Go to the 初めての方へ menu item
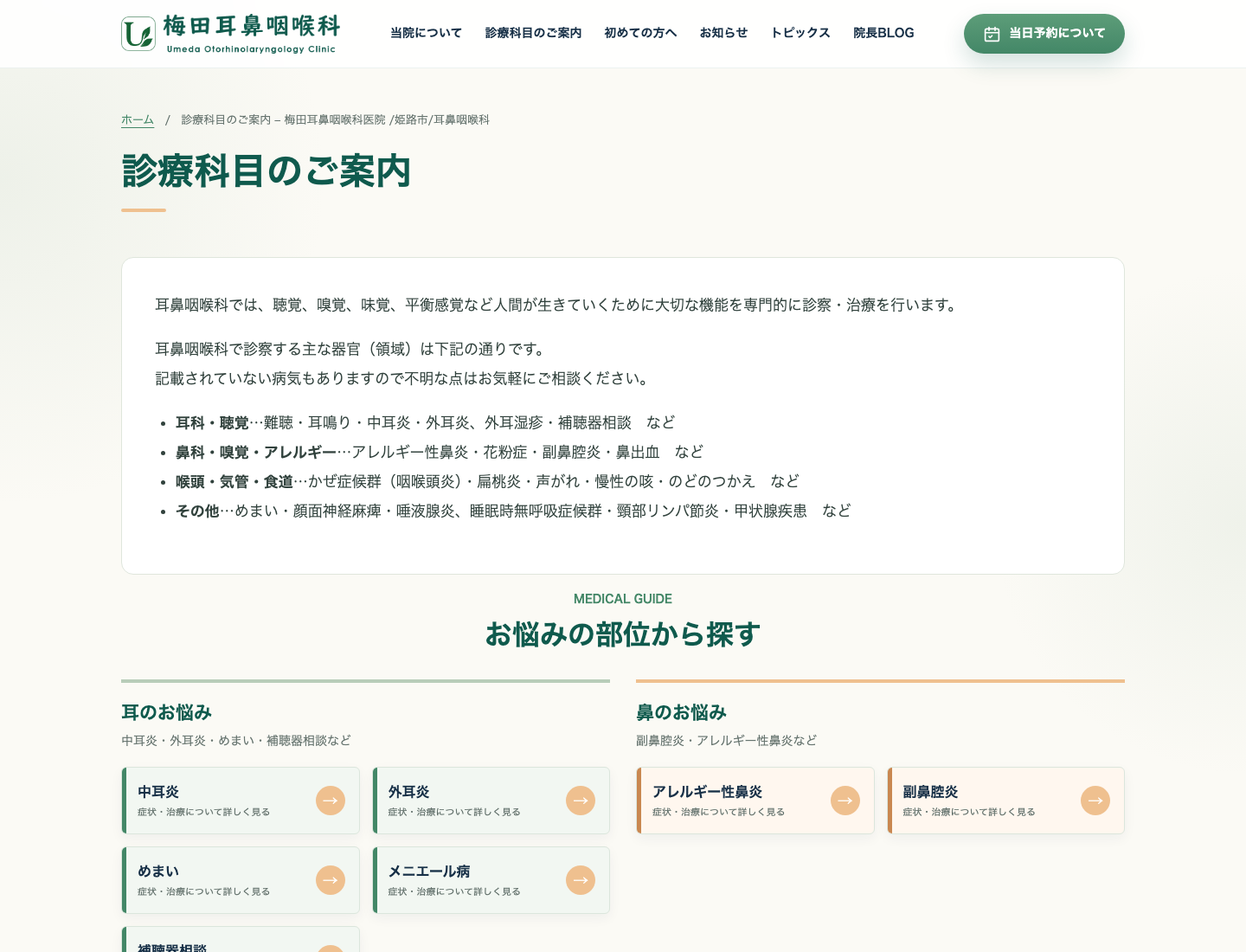1246x952 pixels. (x=640, y=33)
